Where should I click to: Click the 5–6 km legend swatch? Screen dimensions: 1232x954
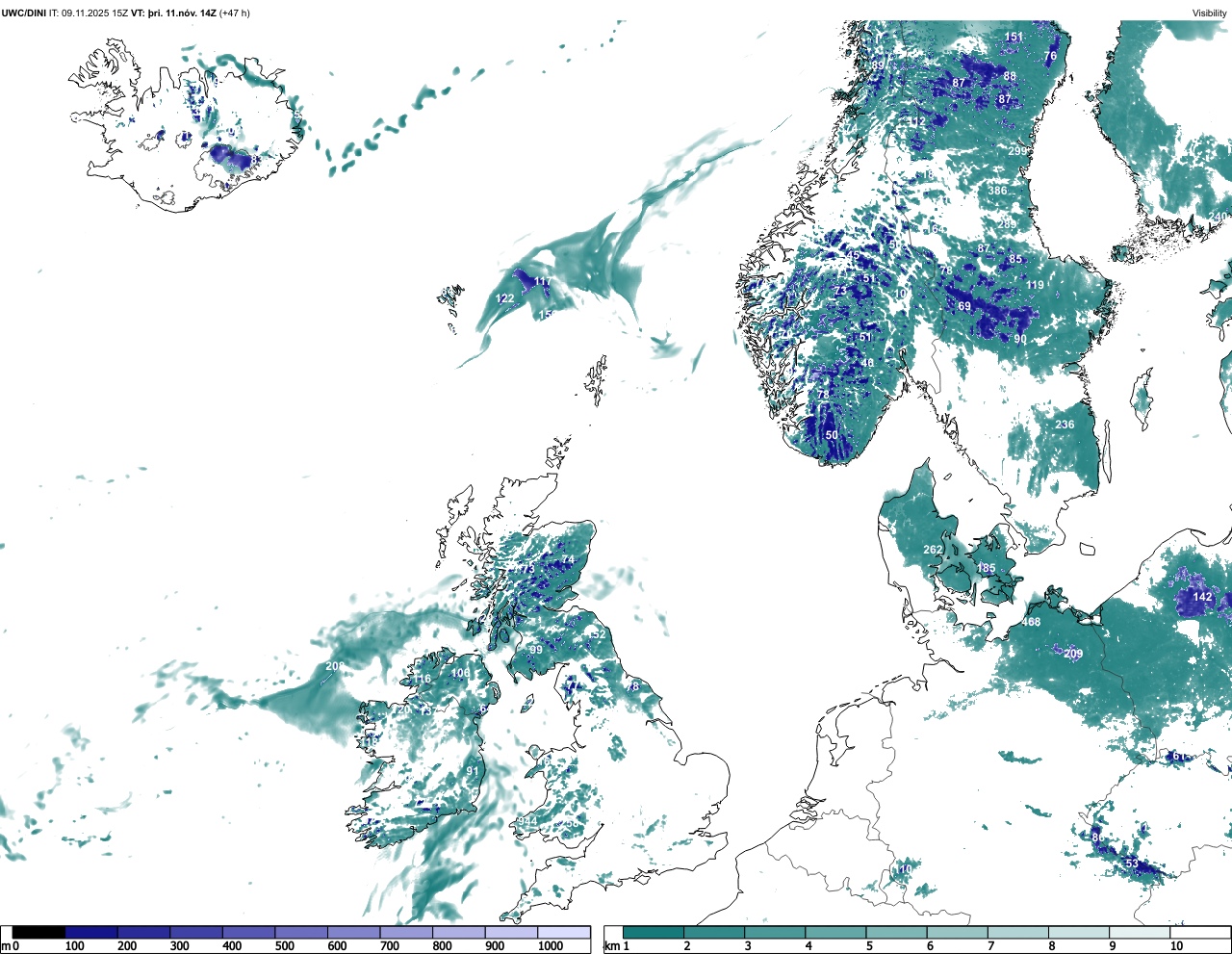point(897,932)
